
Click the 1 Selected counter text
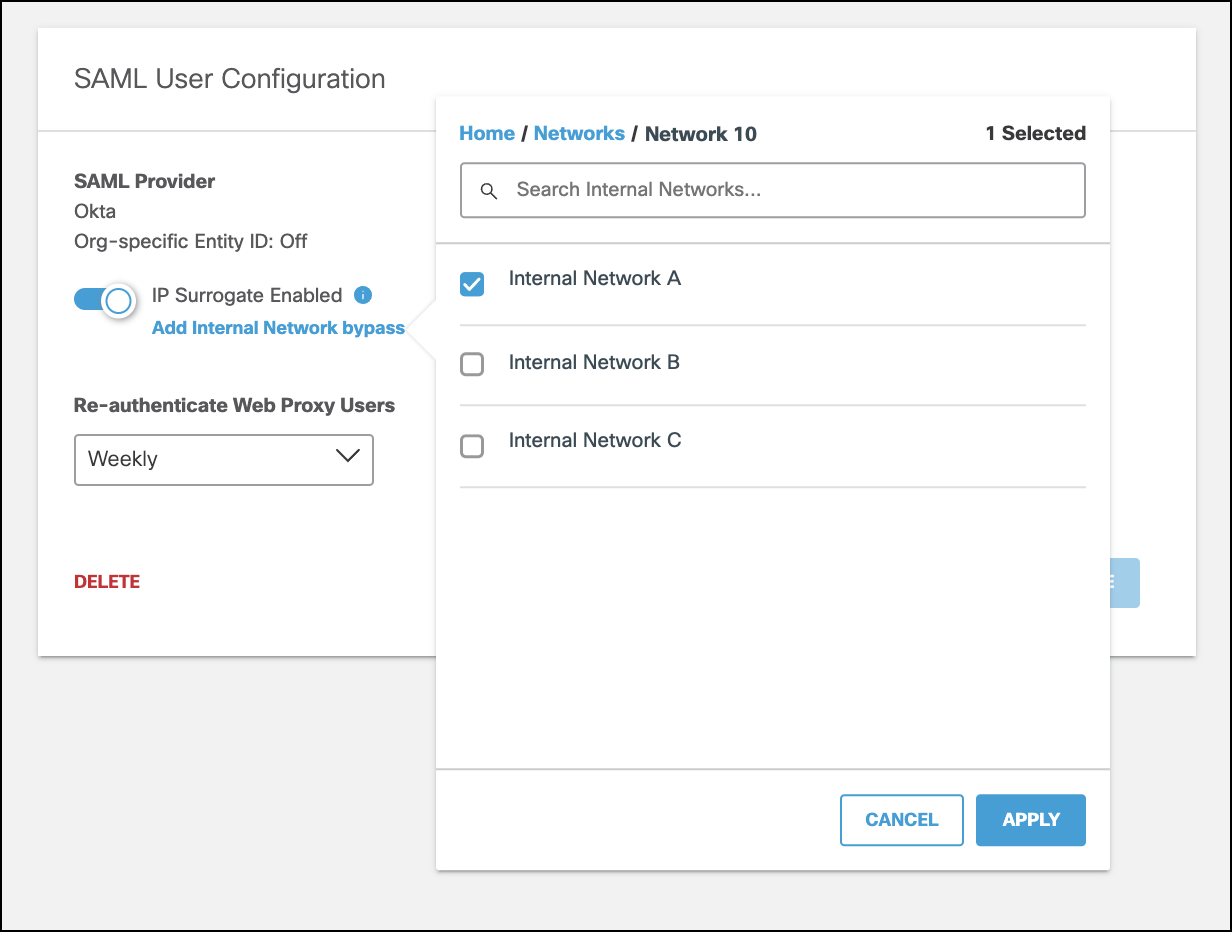(x=1035, y=134)
